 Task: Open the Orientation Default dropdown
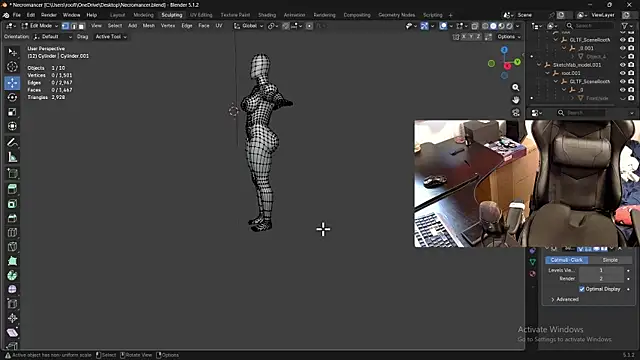click(53, 37)
